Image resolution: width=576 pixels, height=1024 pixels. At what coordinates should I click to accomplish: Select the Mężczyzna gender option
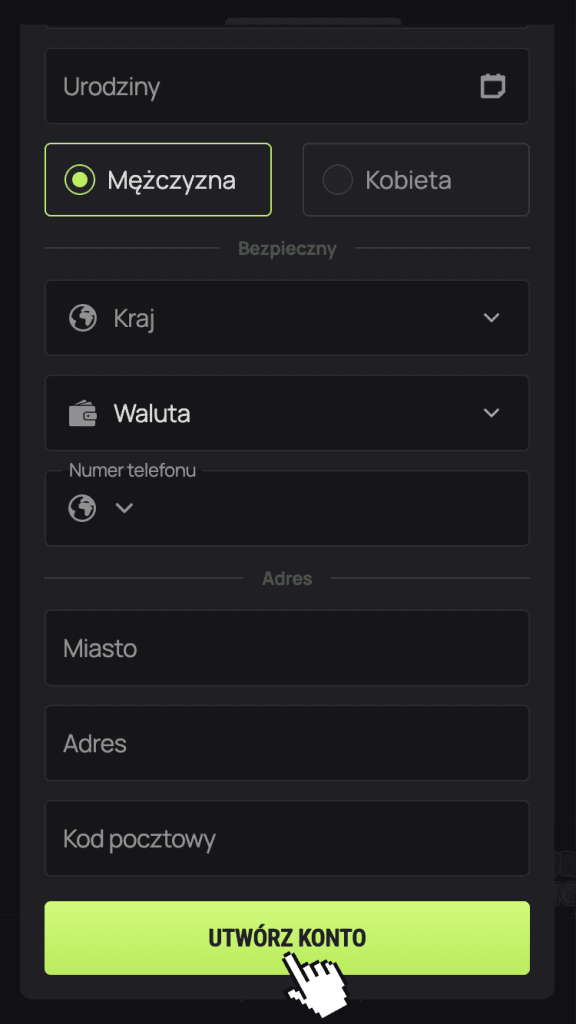tap(158, 179)
